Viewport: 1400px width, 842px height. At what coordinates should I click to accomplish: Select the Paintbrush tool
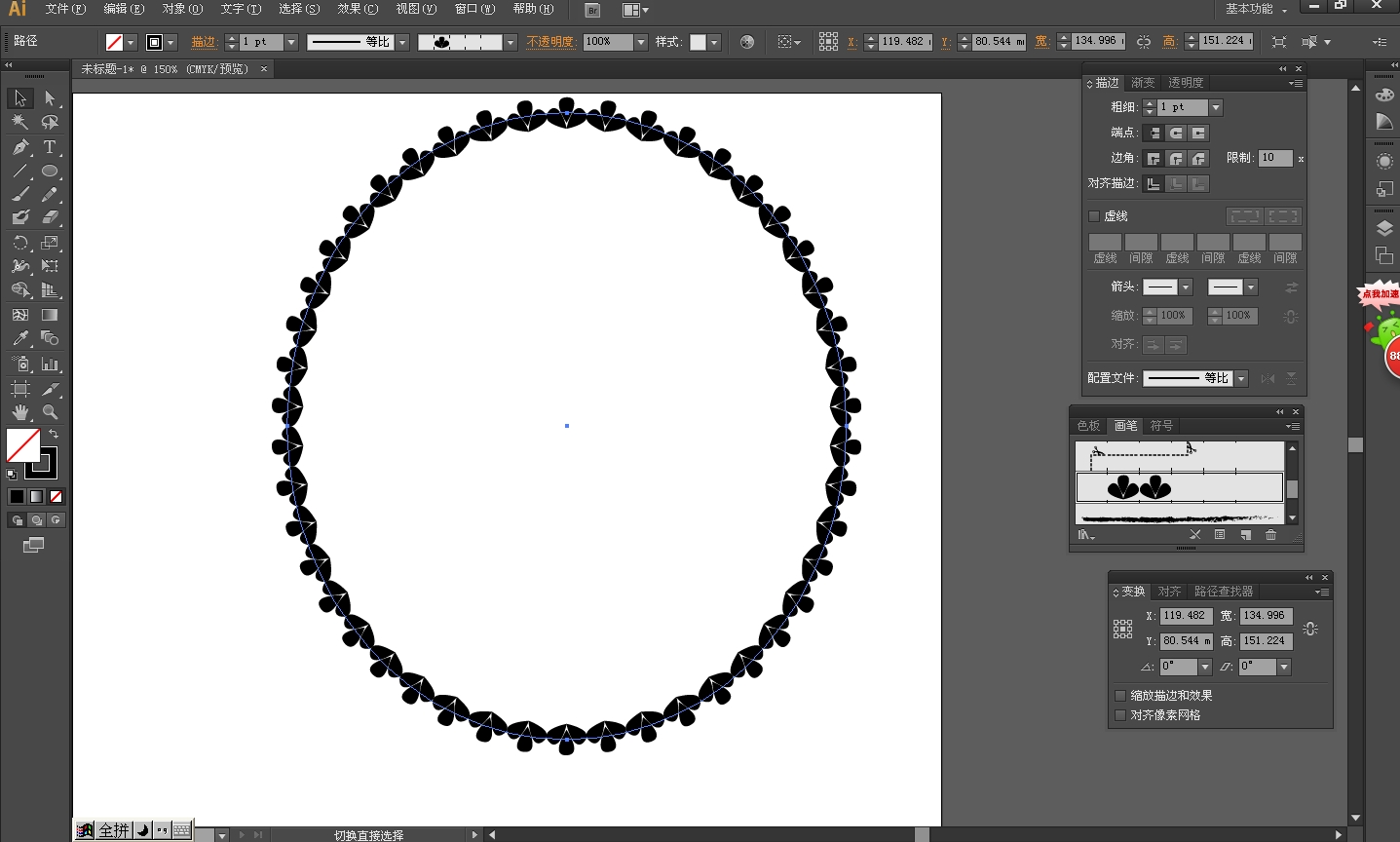click(20, 194)
